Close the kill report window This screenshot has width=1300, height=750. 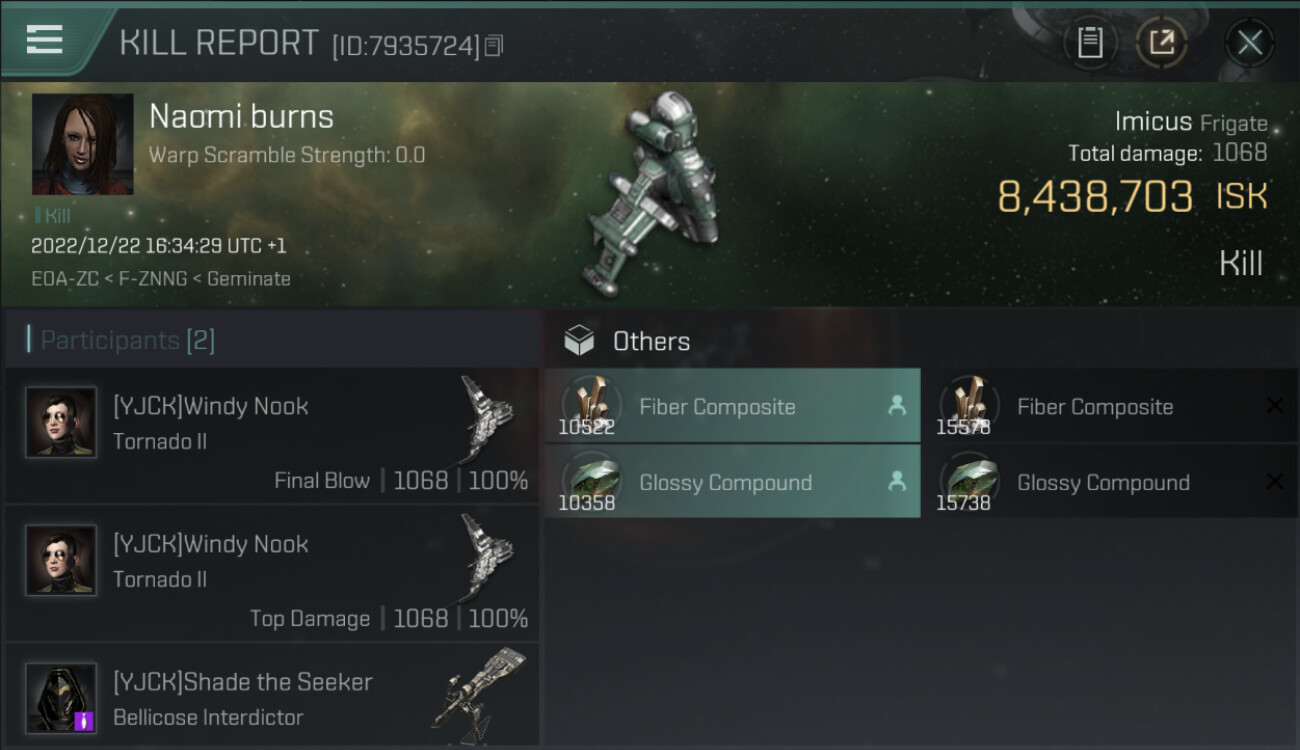[1249, 43]
